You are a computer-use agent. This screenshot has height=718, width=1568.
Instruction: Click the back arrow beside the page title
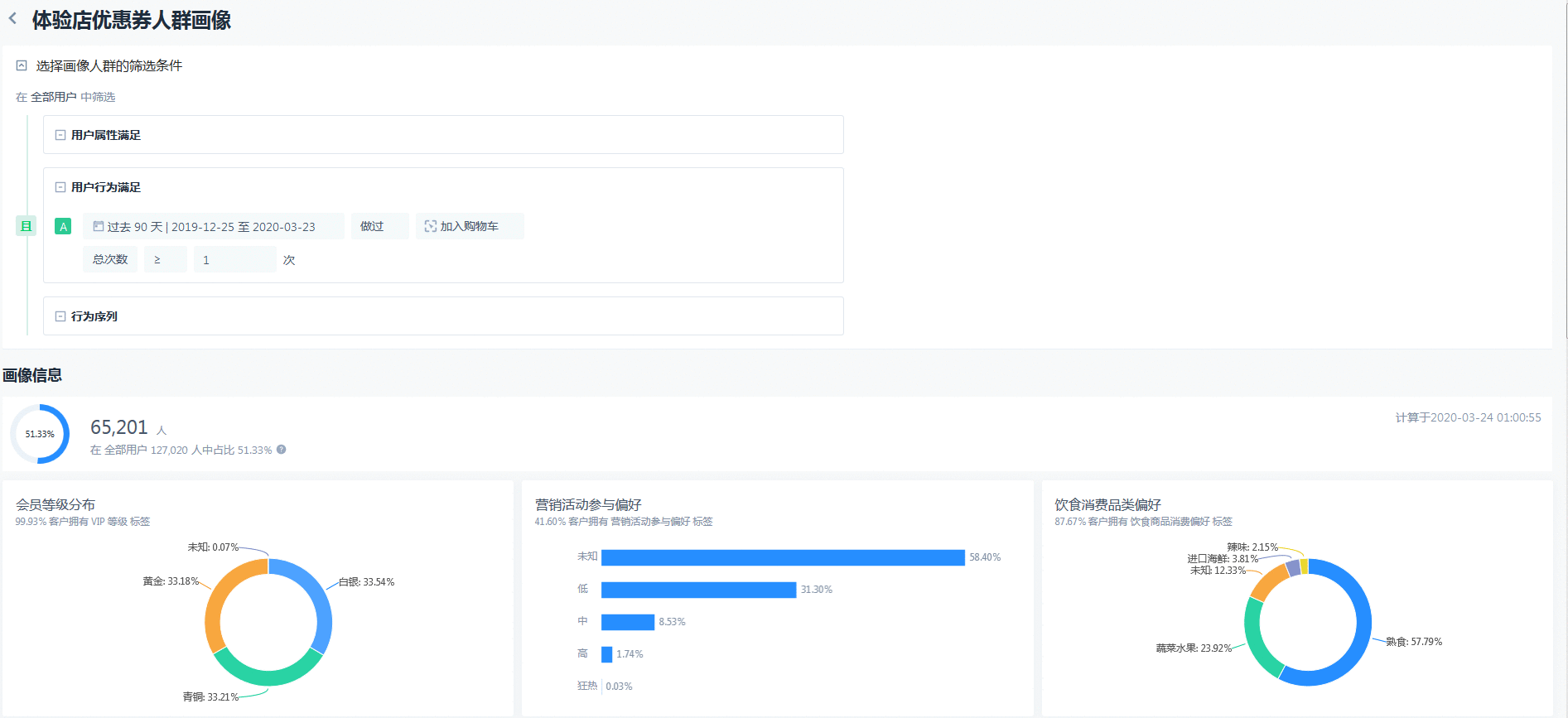pyautogui.click(x=12, y=18)
